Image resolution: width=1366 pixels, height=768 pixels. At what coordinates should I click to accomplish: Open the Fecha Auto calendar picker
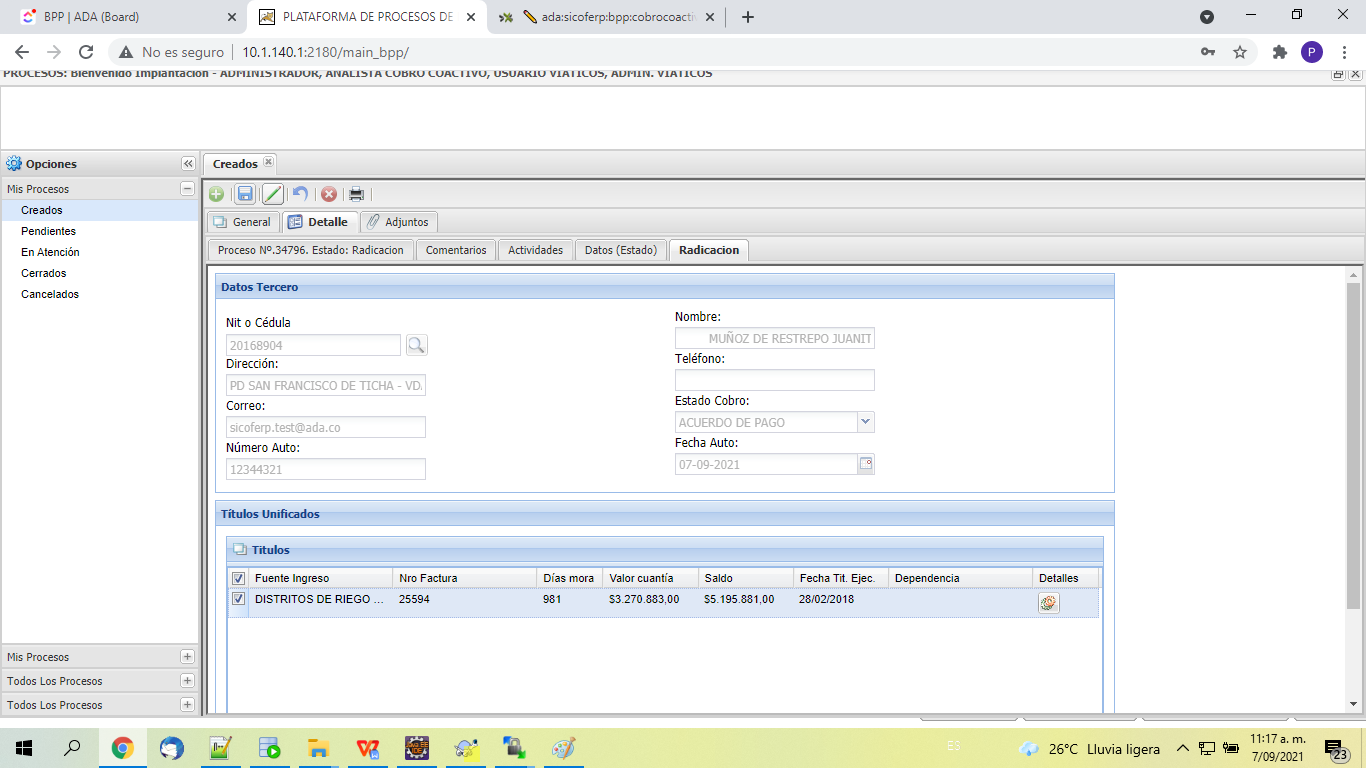(866, 464)
